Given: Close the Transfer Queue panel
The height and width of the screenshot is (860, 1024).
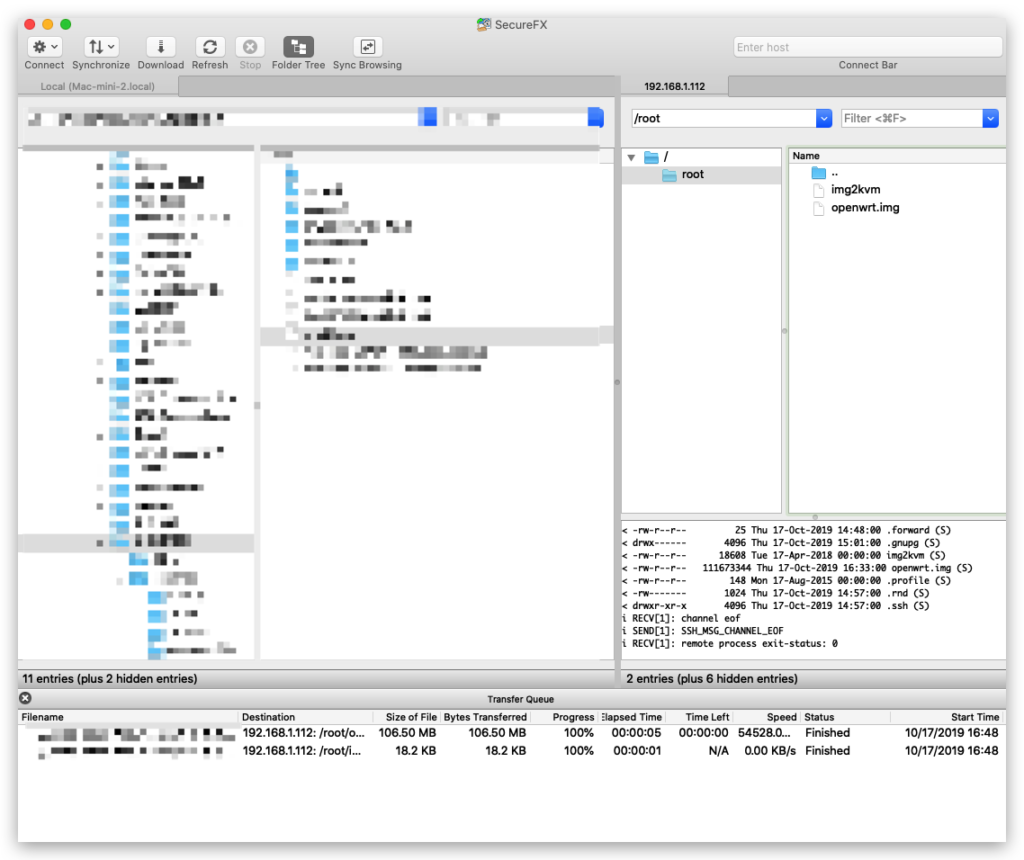Looking at the screenshot, I should tap(25, 699).
